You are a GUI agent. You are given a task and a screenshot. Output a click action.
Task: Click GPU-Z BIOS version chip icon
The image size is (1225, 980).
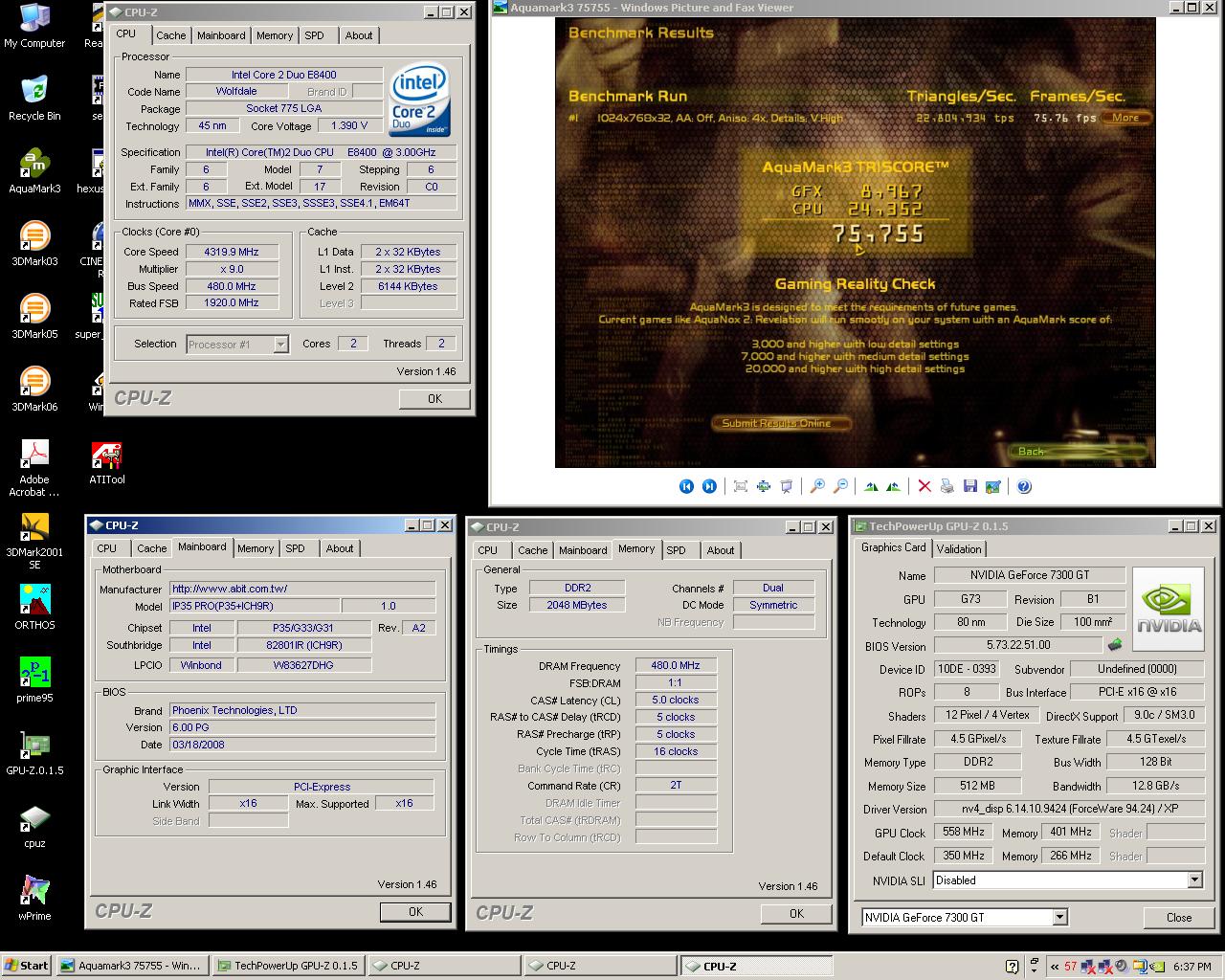[x=1114, y=645]
